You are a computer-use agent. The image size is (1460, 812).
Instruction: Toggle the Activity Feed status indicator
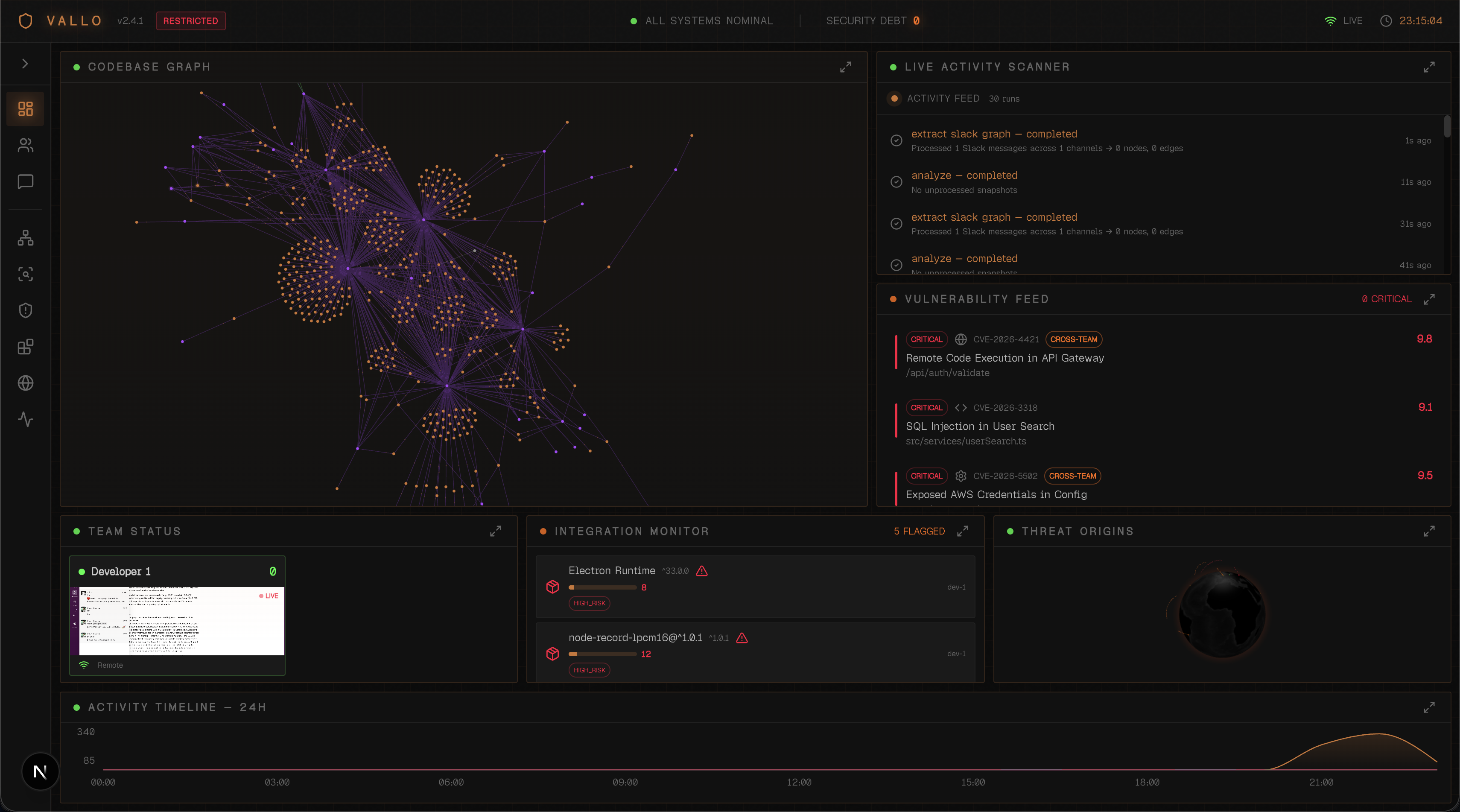(x=894, y=99)
